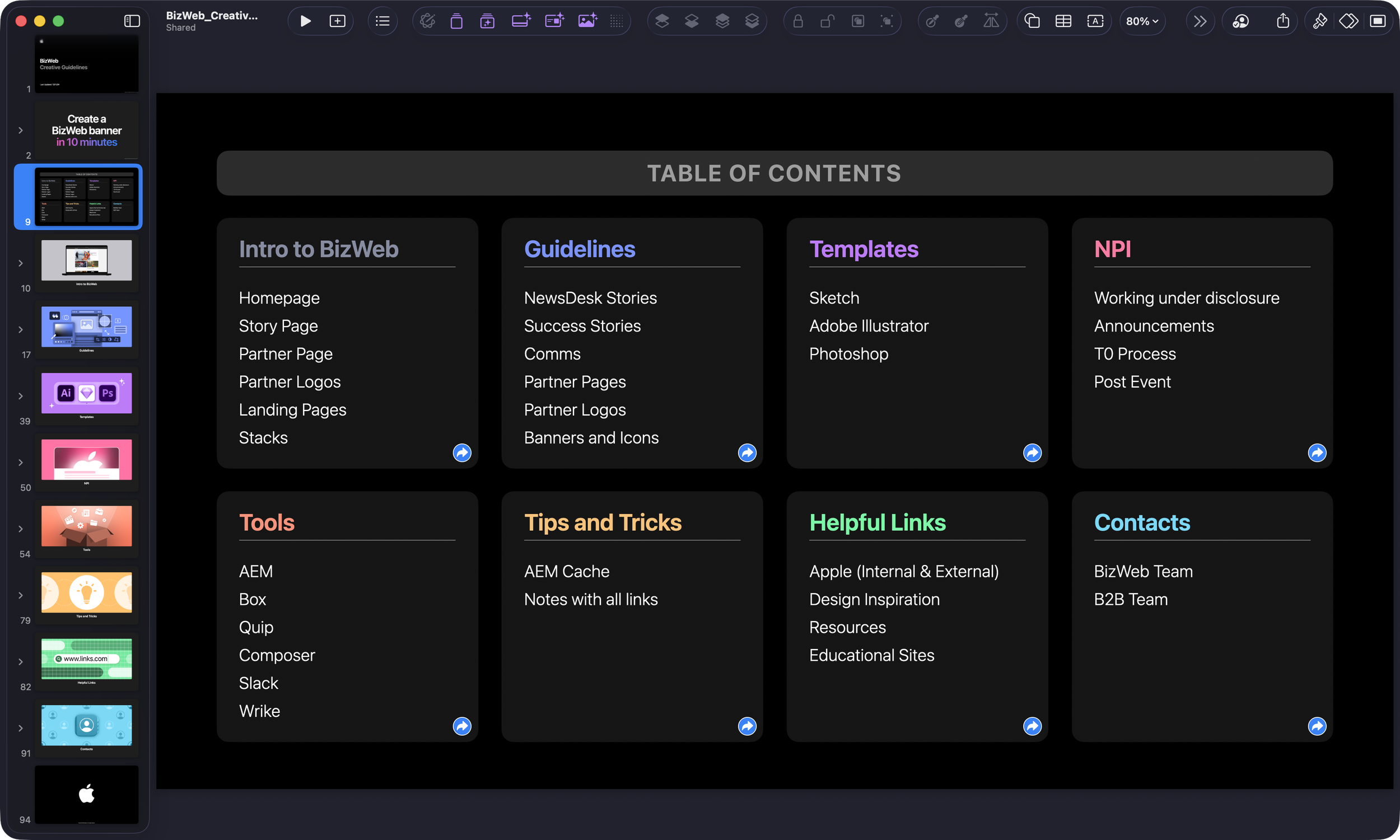Open the list view options button

[x=382, y=21]
